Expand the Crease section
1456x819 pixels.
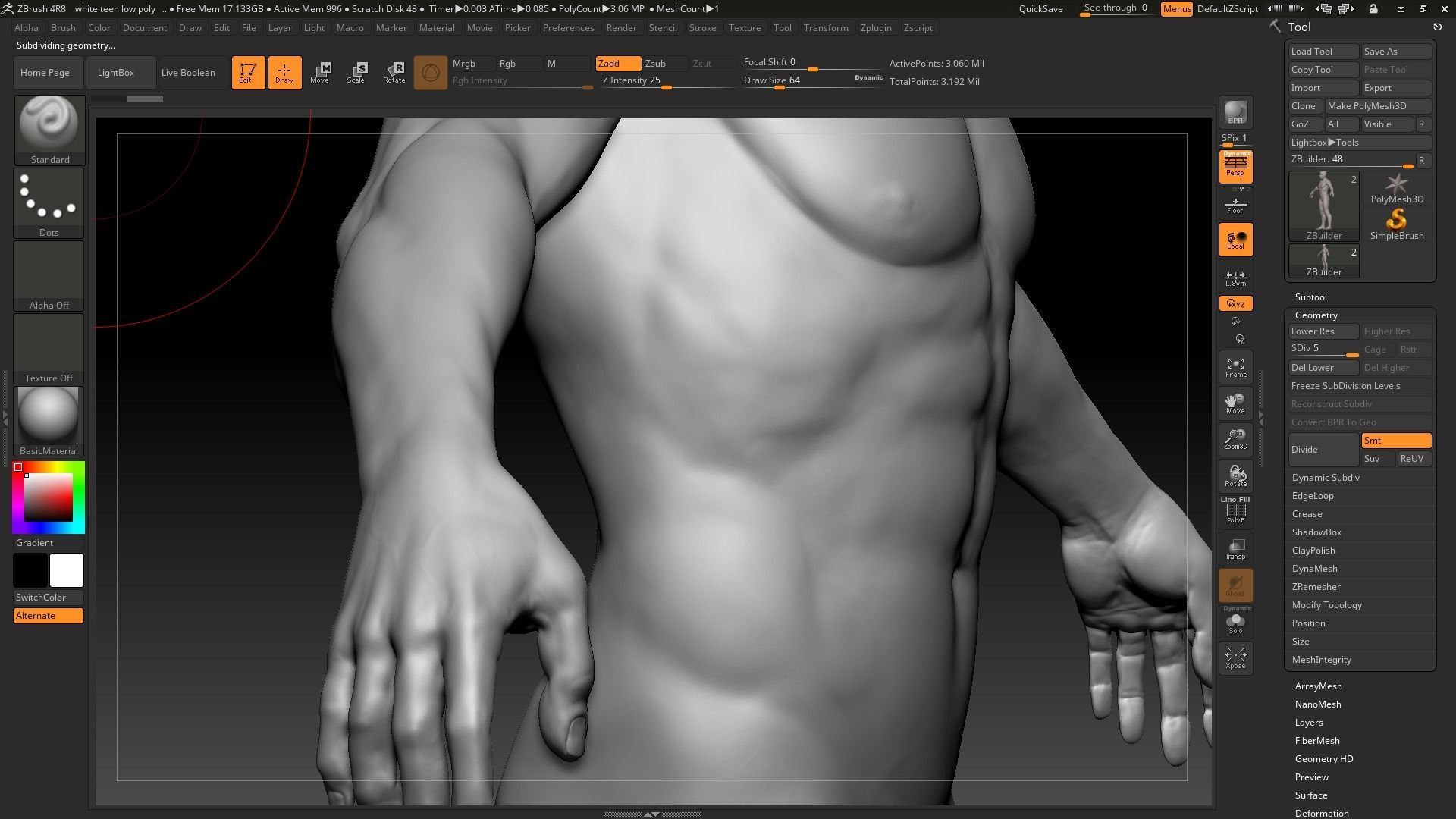click(1307, 514)
